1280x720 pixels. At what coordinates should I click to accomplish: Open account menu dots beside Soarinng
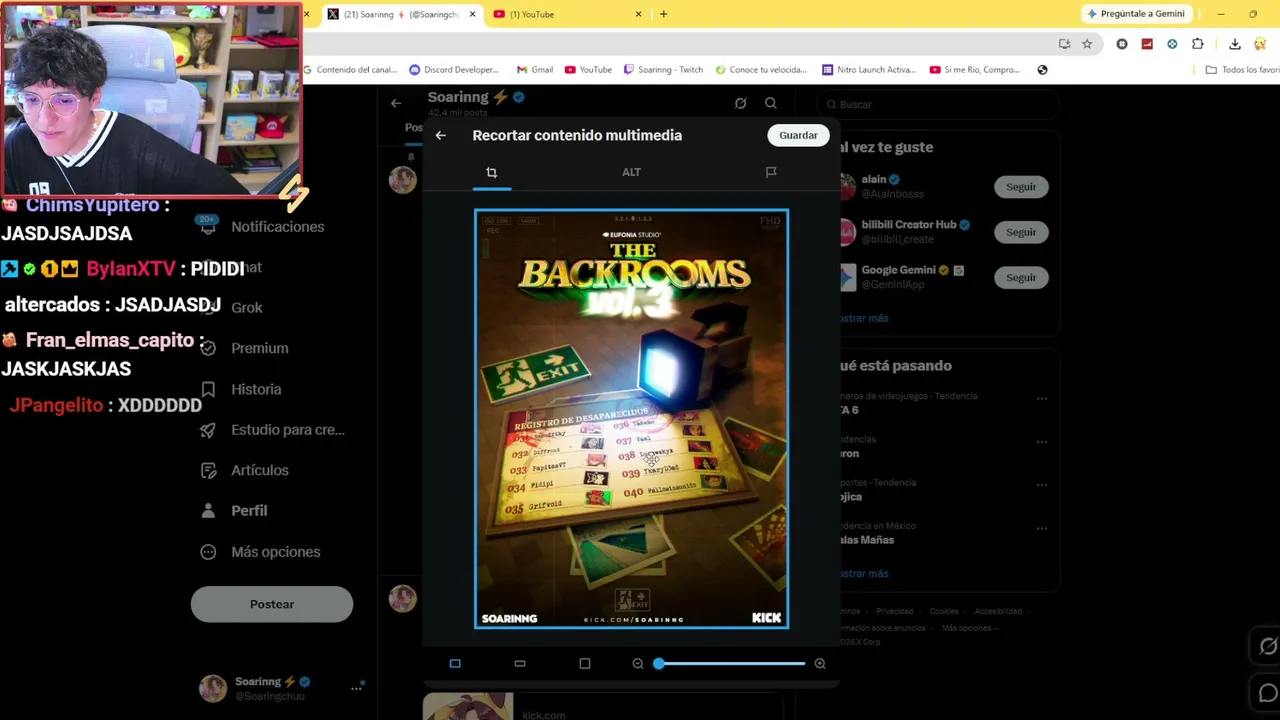pyautogui.click(x=356, y=688)
